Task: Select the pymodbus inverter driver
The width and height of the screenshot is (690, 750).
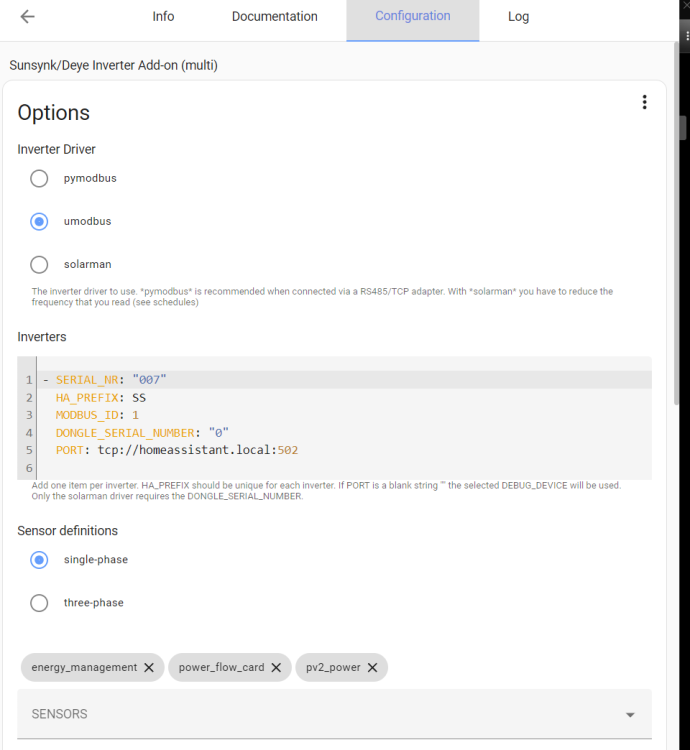Action: [39, 178]
